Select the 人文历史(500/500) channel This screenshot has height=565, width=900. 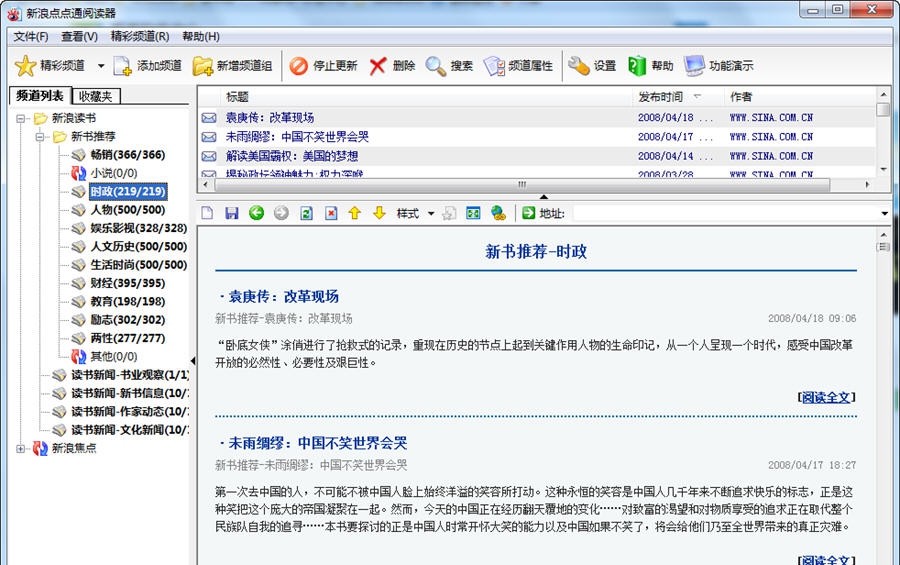pyautogui.click(x=138, y=247)
